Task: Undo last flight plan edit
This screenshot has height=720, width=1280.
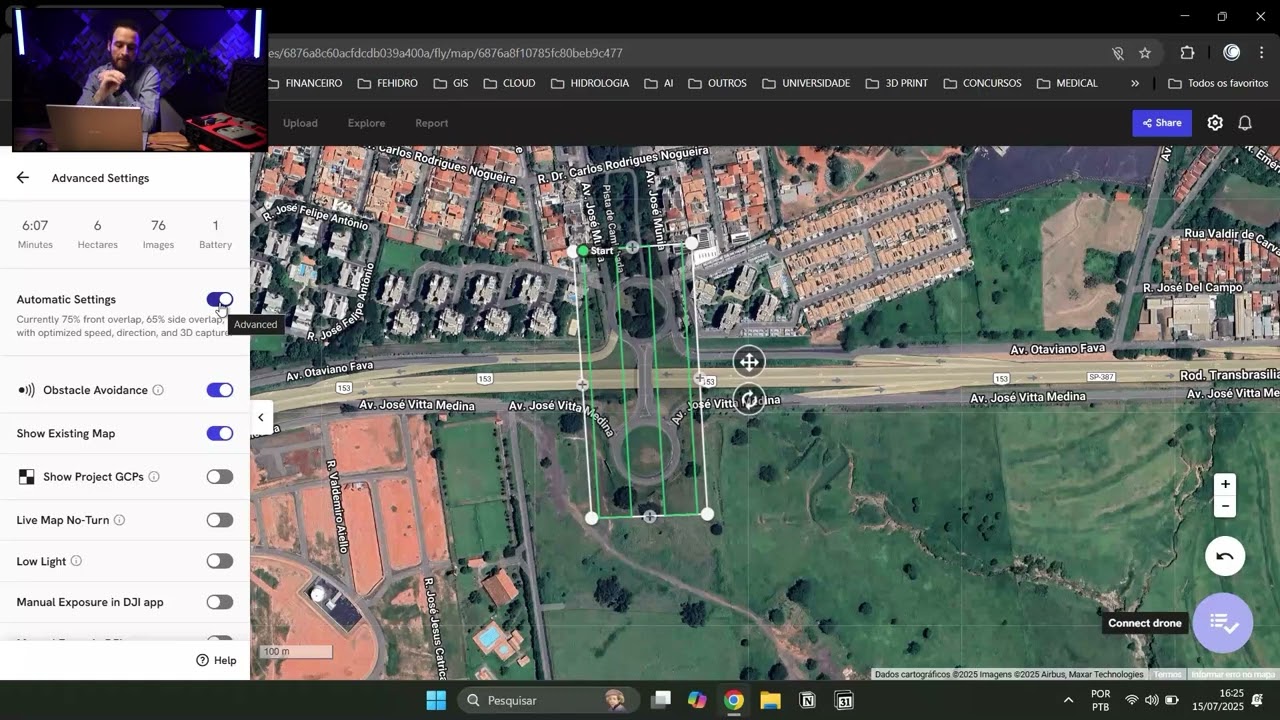Action: tap(1225, 556)
